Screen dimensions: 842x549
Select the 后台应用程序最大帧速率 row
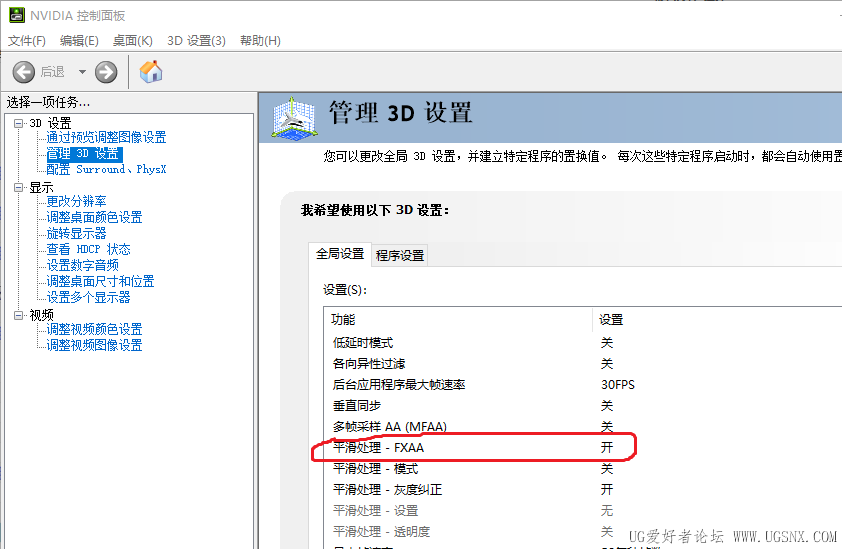583,385
